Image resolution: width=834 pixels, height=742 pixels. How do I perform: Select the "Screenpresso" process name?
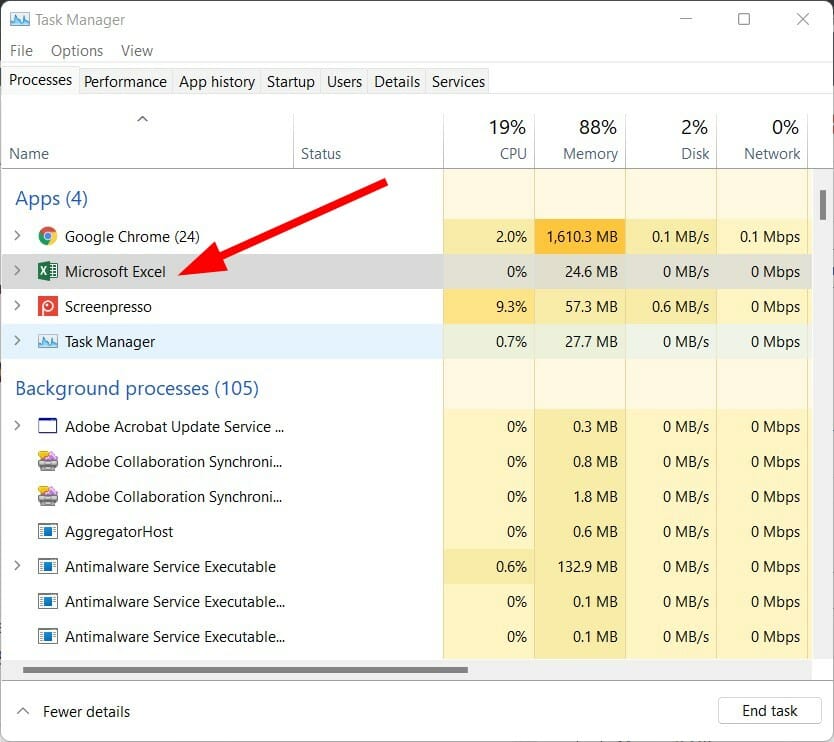tap(108, 307)
